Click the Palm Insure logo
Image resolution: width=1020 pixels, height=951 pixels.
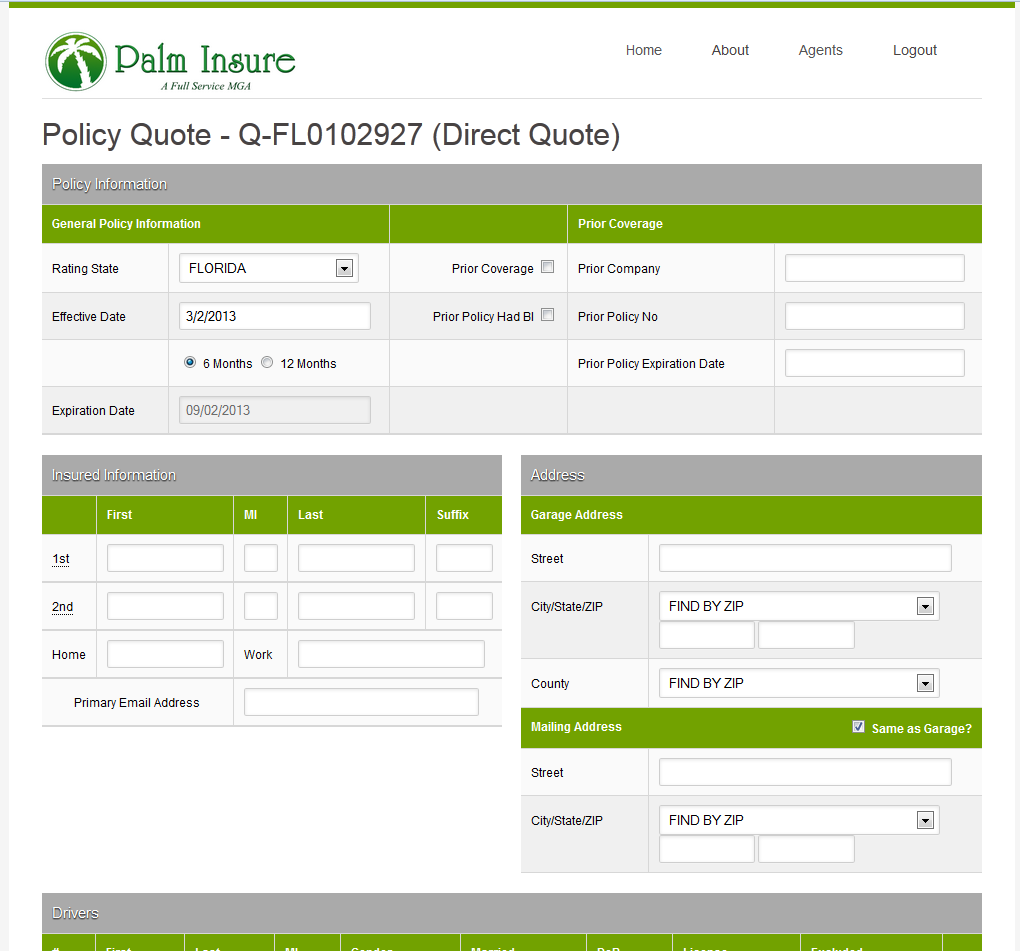click(170, 62)
